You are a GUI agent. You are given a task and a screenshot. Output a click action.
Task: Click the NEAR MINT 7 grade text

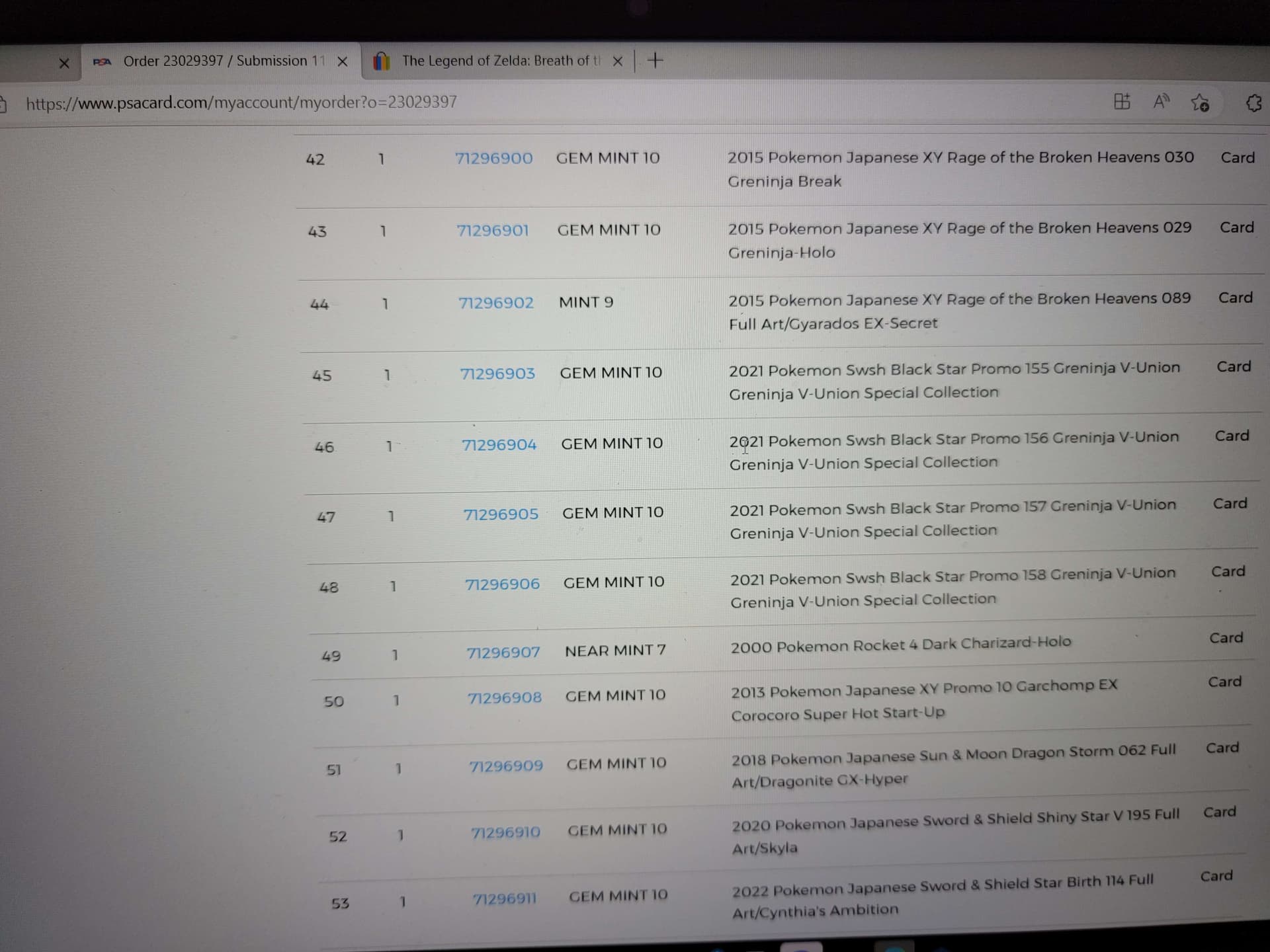click(615, 651)
